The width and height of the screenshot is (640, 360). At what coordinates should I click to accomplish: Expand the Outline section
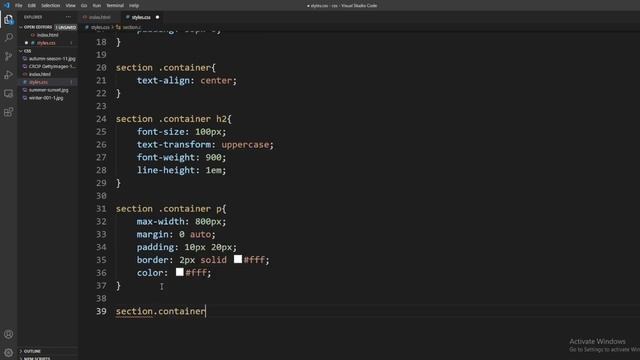32,351
